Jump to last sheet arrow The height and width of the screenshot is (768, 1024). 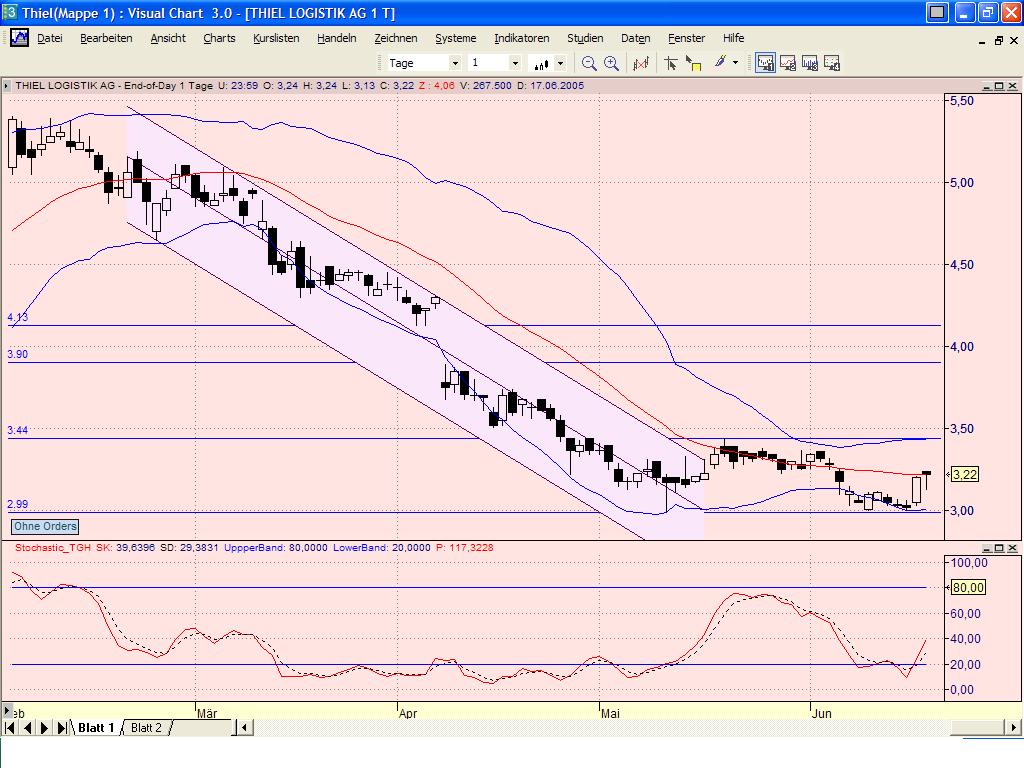[x=62, y=728]
